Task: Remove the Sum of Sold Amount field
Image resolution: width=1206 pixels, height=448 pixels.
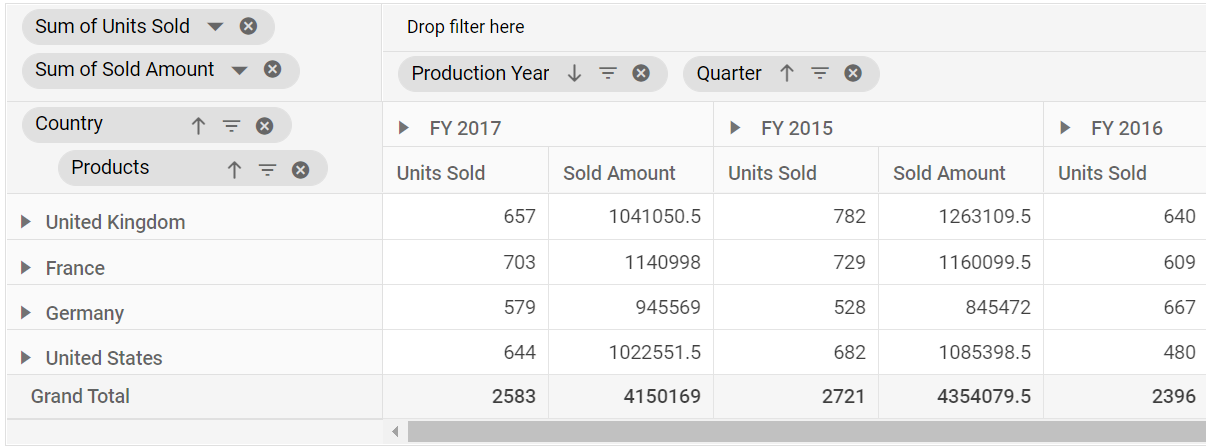Action: (272, 69)
